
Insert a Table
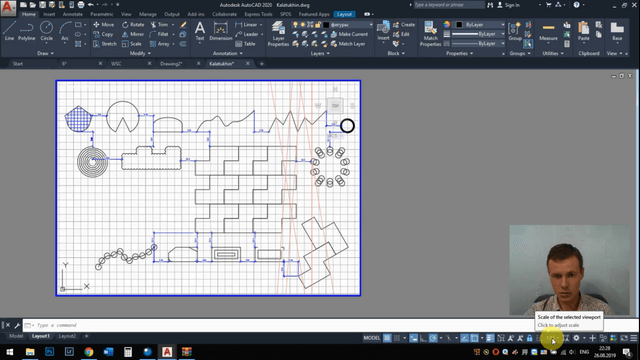point(245,44)
